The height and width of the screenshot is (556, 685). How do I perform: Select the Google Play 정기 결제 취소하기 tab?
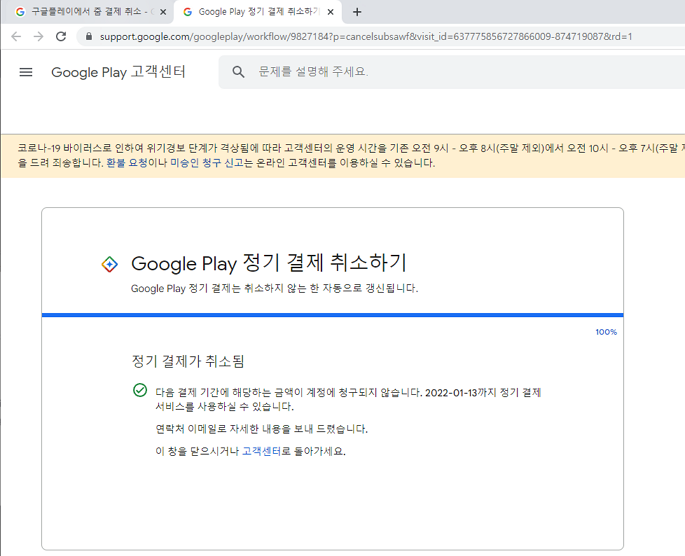pyautogui.click(x=258, y=12)
